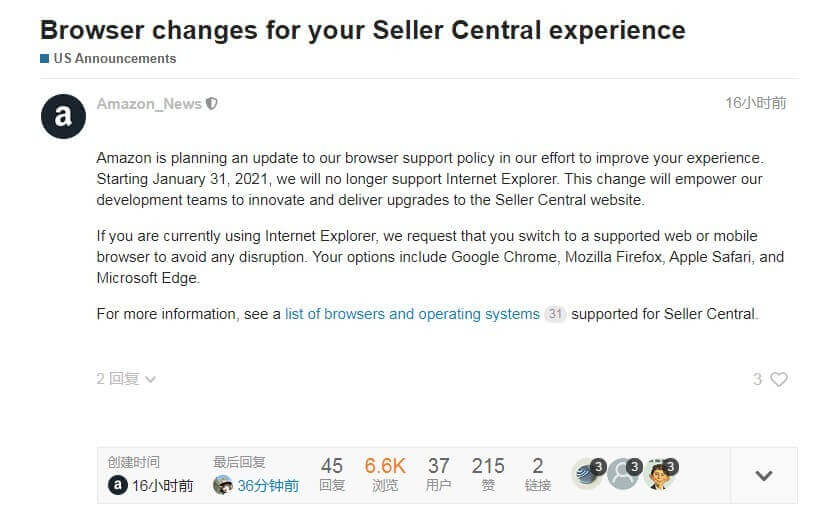The image size is (839, 524).
Task: Click the second frequent poster gray avatar
Action: [623, 474]
